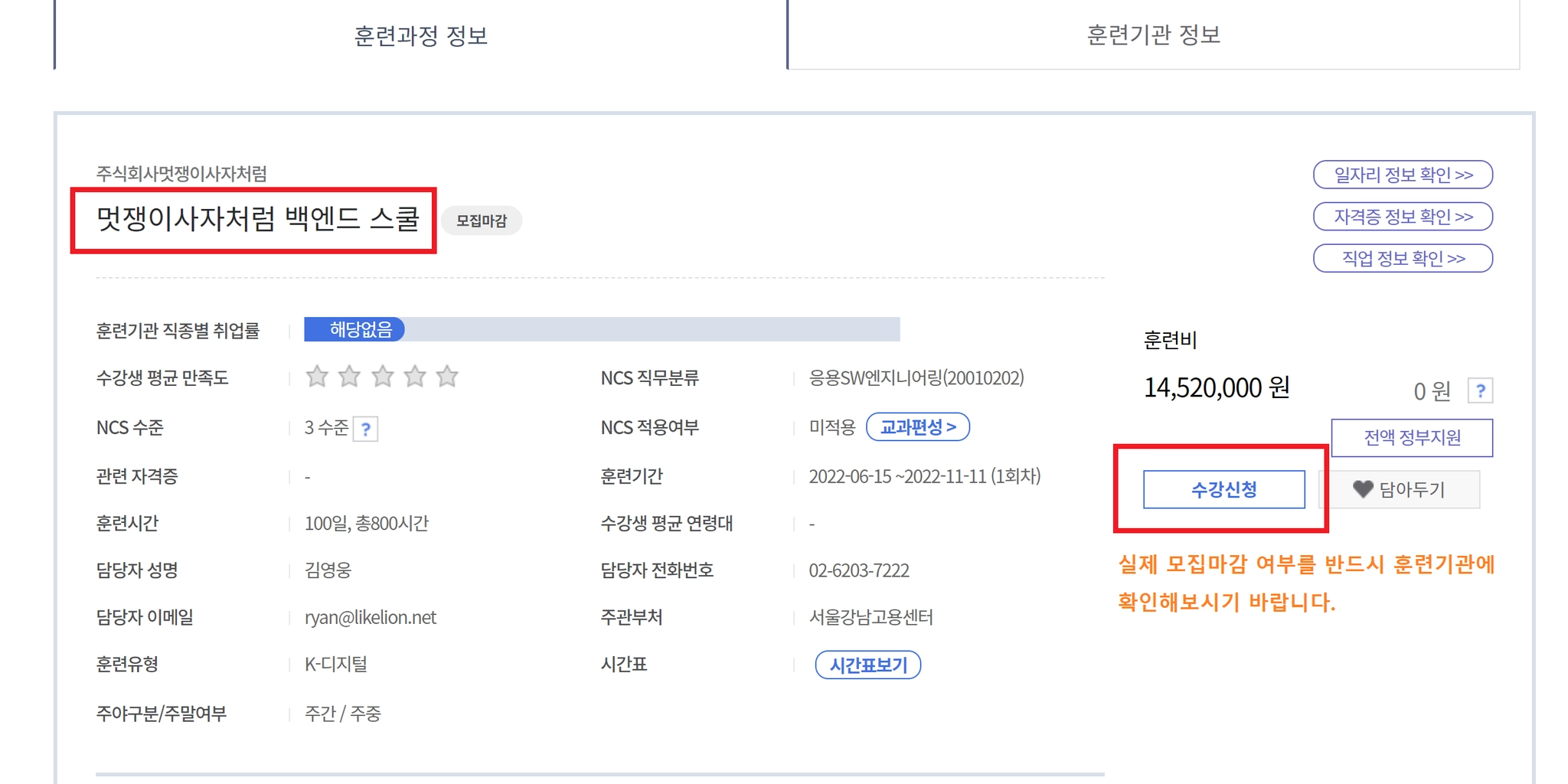The height and width of the screenshot is (784, 1568).
Task: Switch to the 훈련기관 정보 tab
Action: (1154, 35)
